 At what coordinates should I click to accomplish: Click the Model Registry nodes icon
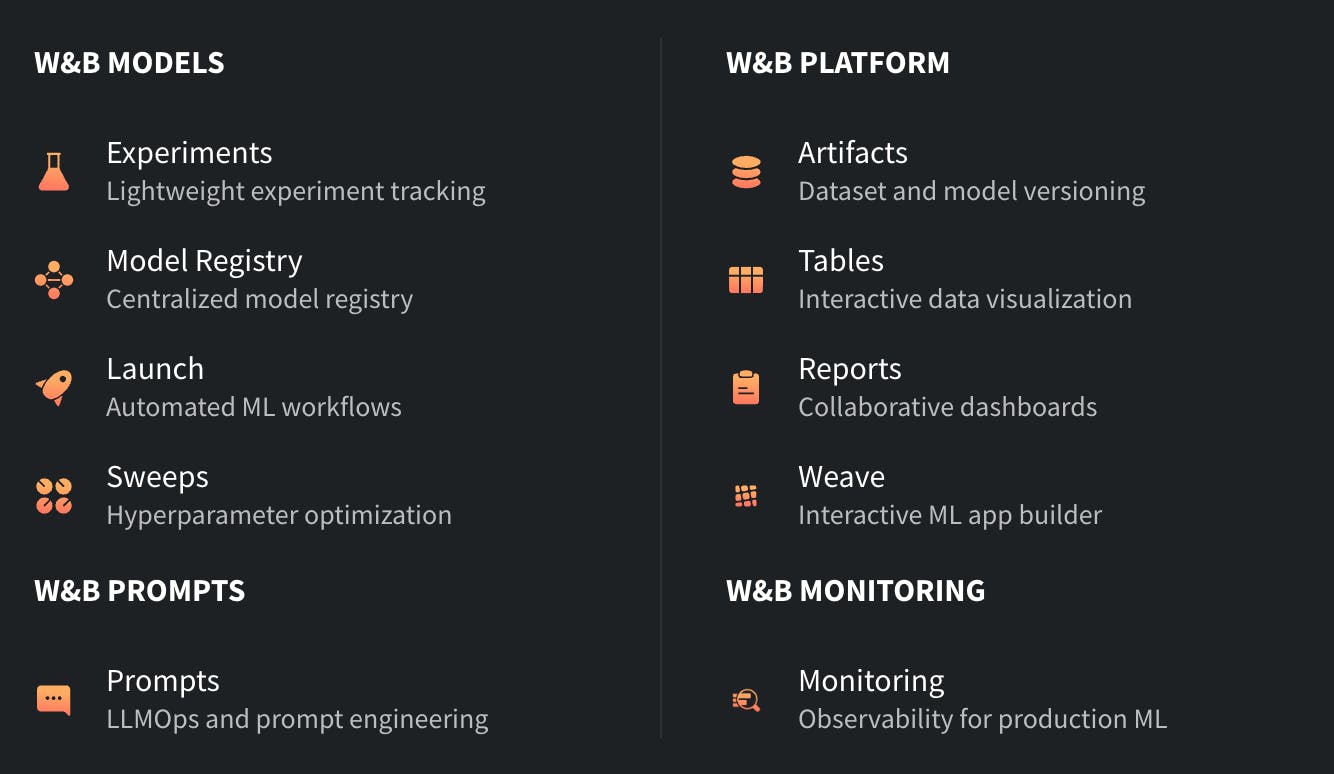pyautogui.click(x=54, y=280)
